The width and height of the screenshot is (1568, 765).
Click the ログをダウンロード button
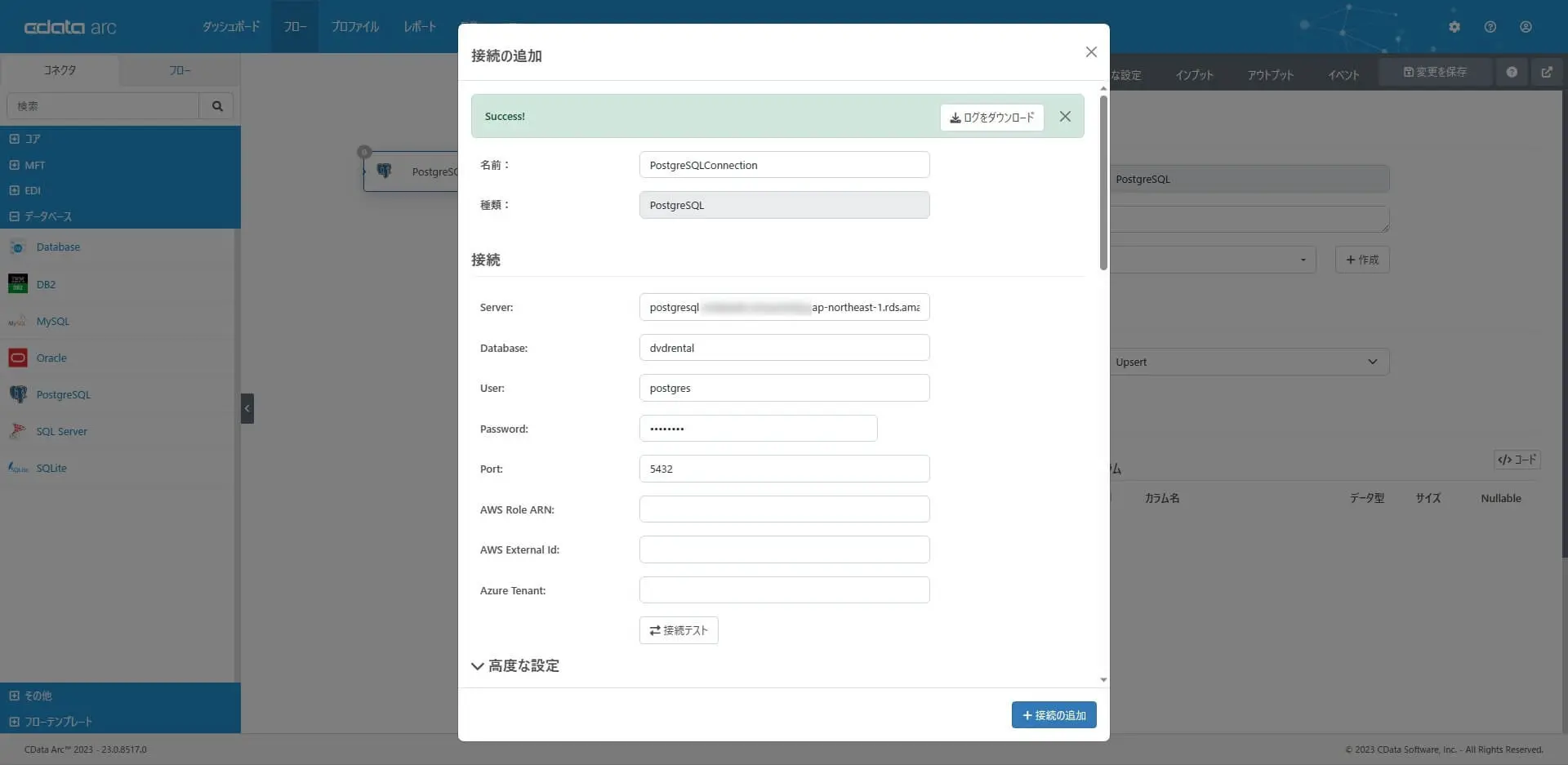pyautogui.click(x=992, y=118)
